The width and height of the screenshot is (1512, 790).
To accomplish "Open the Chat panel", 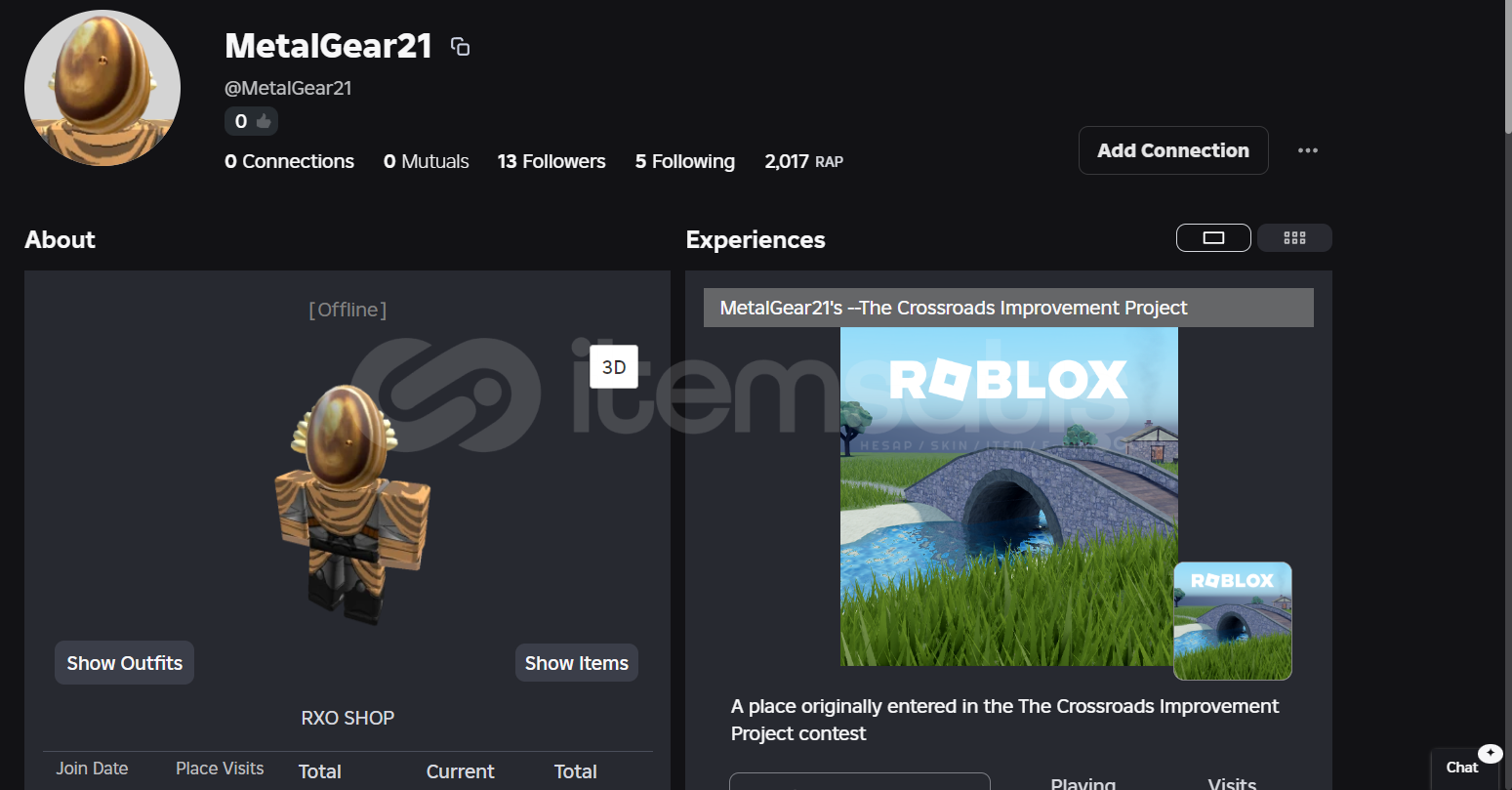I will tap(1463, 768).
